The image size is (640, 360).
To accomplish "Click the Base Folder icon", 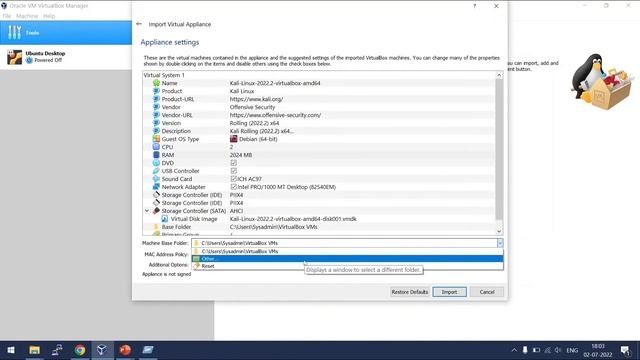I will click(156, 227).
